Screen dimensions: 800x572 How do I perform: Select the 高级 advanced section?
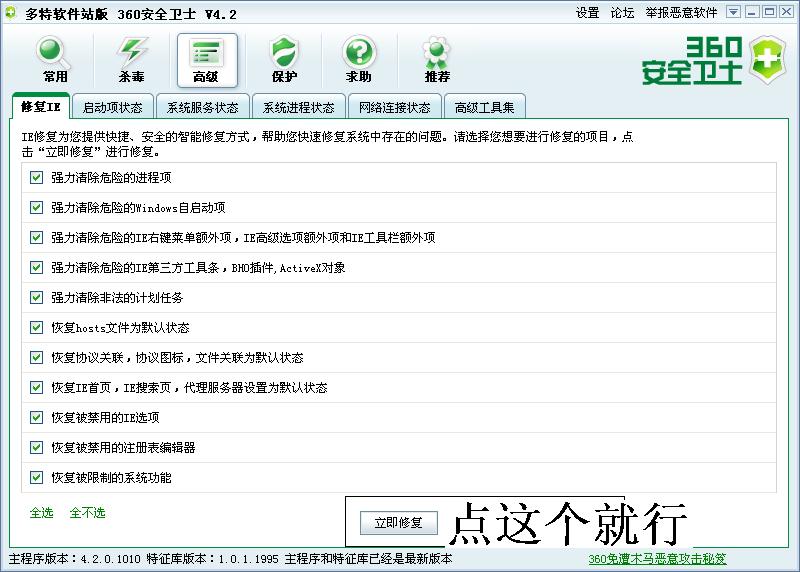click(x=207, y=60)
